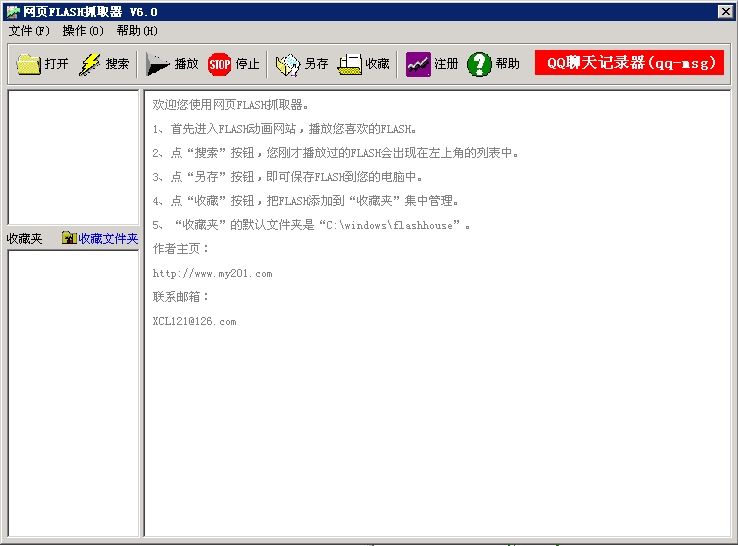This screenshot has height=546, width=738.
Task: Open the 文件(F) menu
Action: point(29,31)
